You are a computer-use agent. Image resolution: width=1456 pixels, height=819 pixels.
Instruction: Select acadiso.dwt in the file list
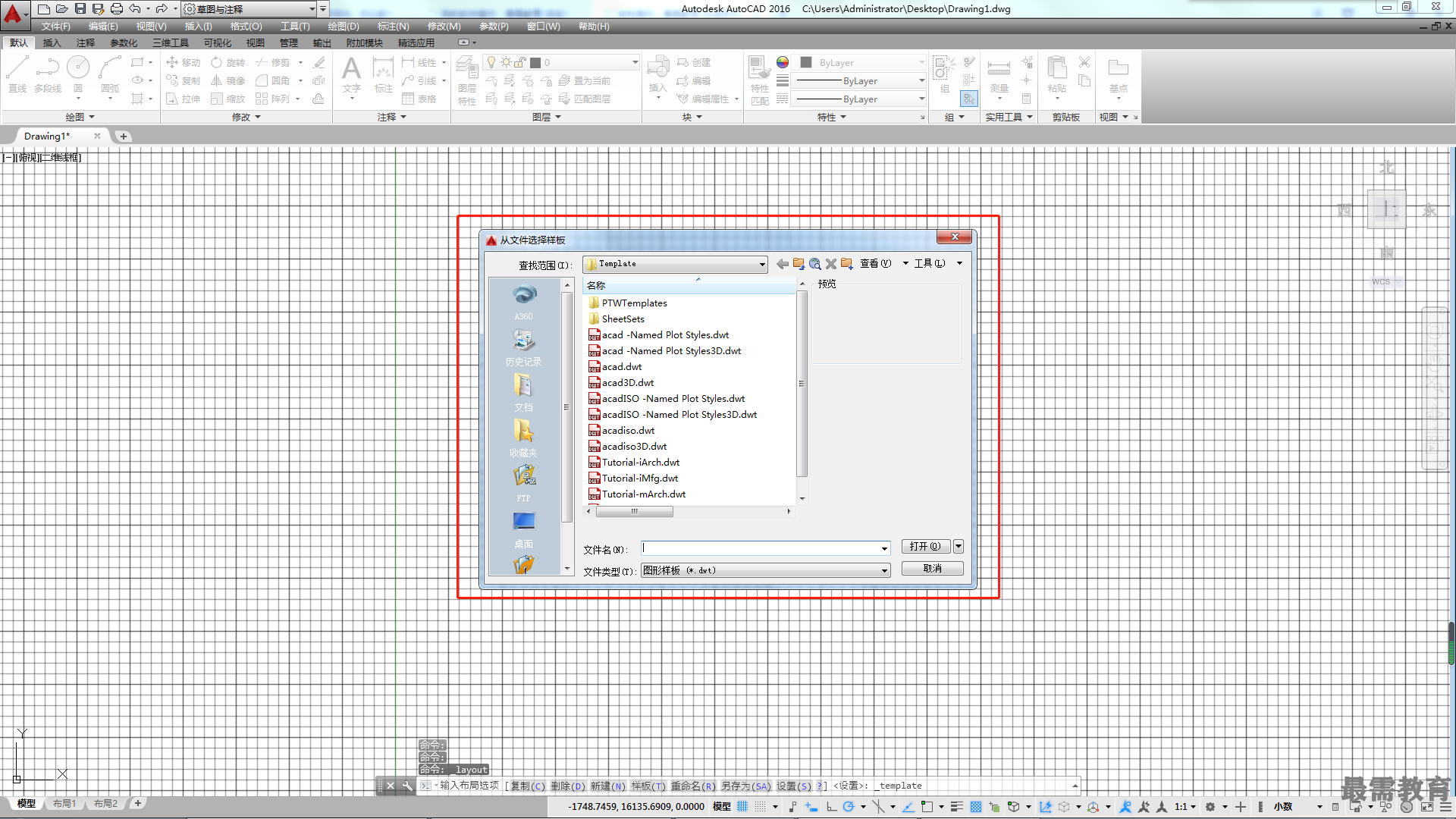(628, 431)
